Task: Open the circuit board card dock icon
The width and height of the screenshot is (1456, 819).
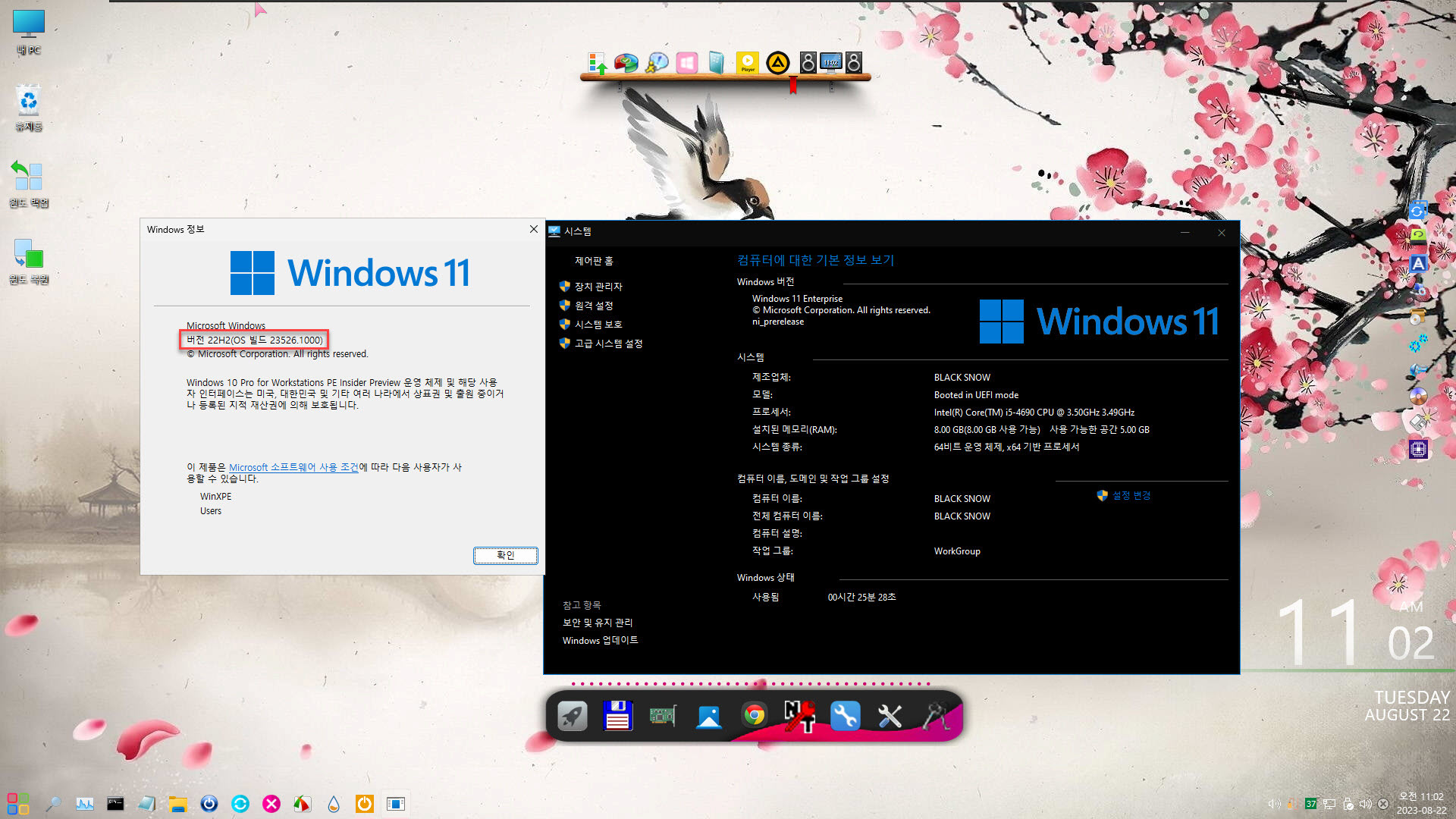Action: tap(663, 716)
